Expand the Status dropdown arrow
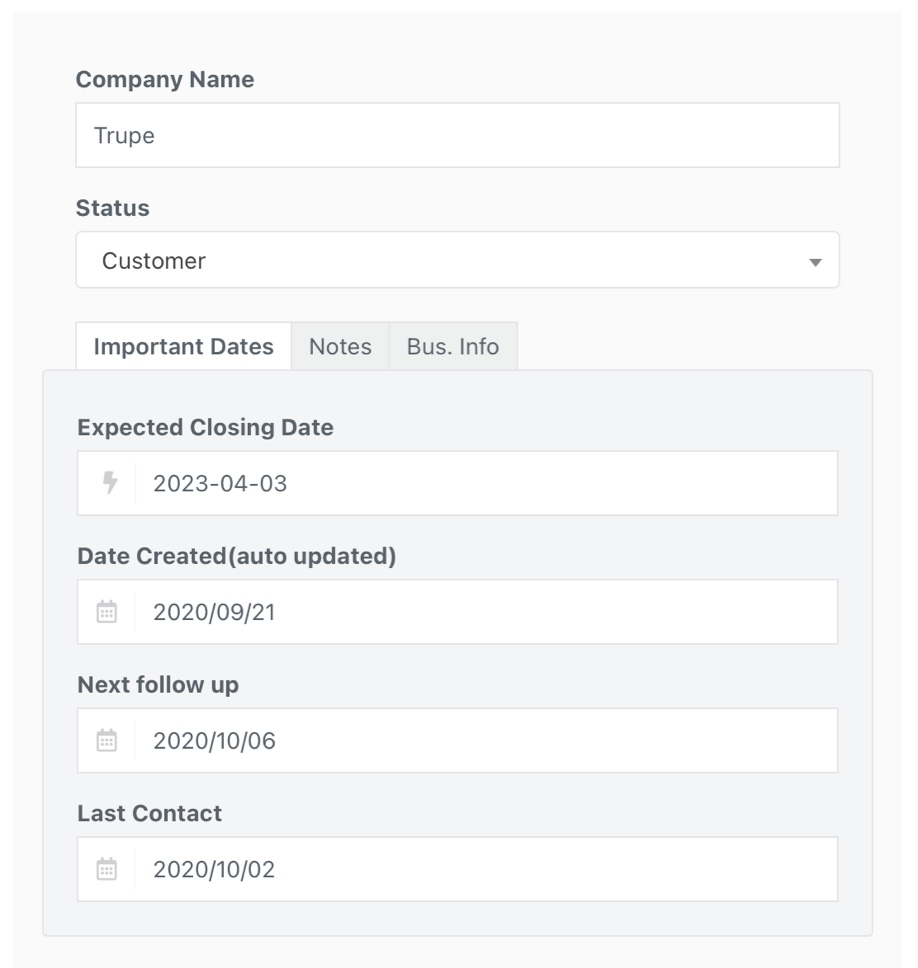The width and height of the screenshot is (918, 968). pyautogui.click(x=815, y=262)
